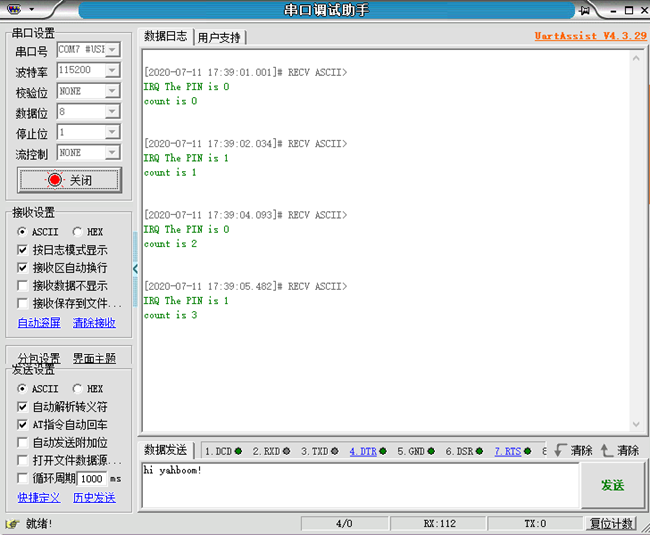Switch to 数据日志 tab
This screenshot has height=535, width=650.
point(165,36)
